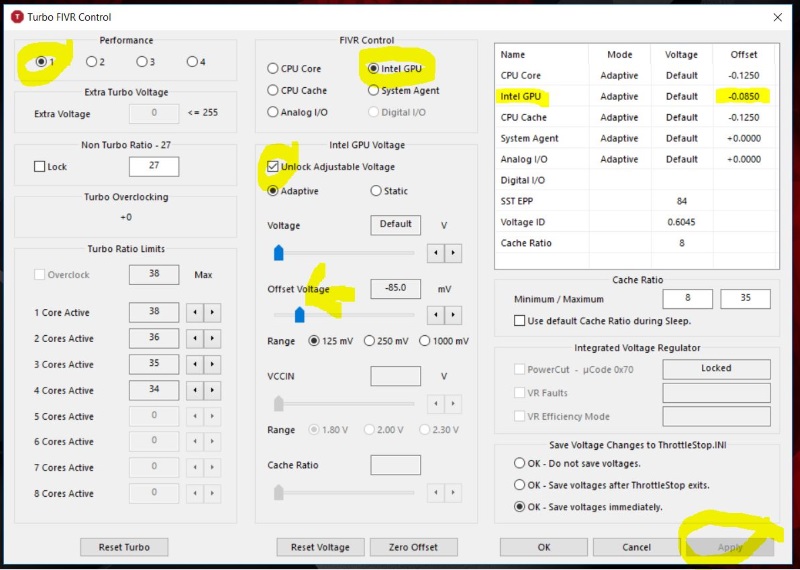Screen dimensions: 800x570
Task: Set offset range to 125 mV
Action: tap(314, 341)
